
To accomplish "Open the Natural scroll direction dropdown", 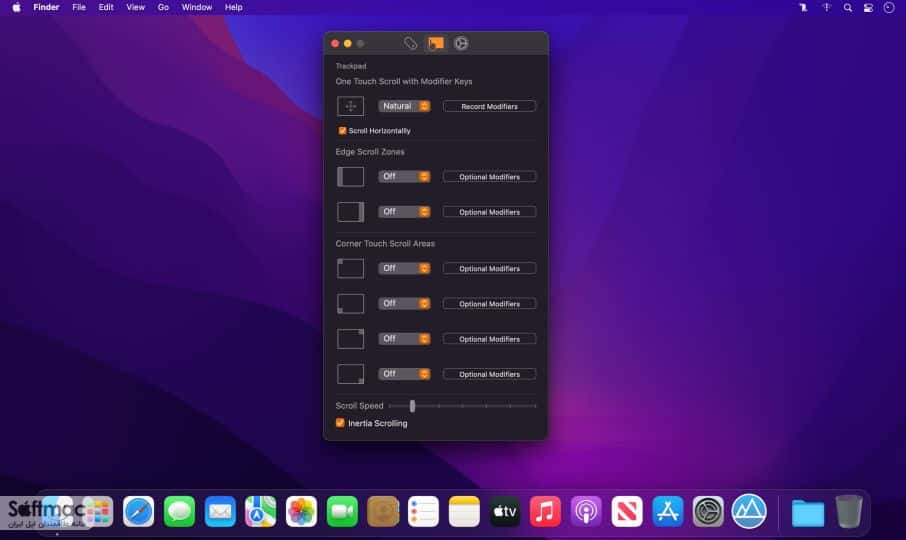I will 404,106.
